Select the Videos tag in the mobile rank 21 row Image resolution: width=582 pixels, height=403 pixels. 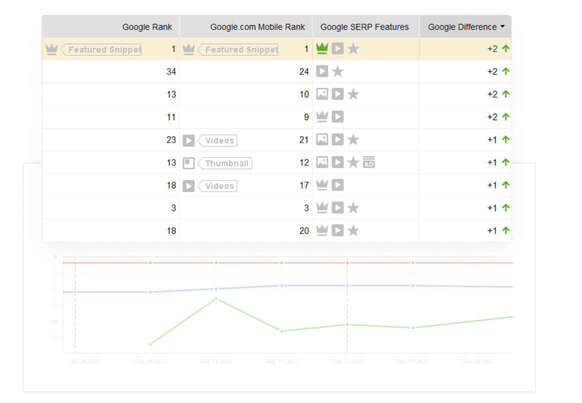[x=218, y=141]
